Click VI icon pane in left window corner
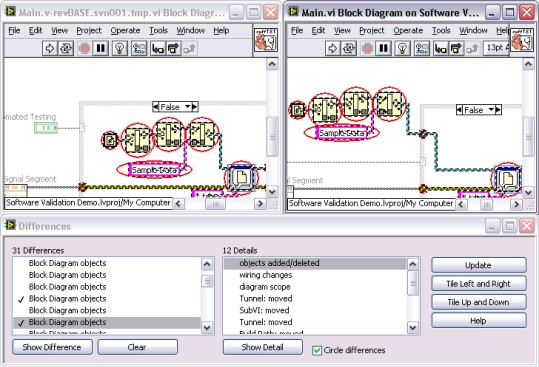The image size is (539, 367). pos(266,40)
